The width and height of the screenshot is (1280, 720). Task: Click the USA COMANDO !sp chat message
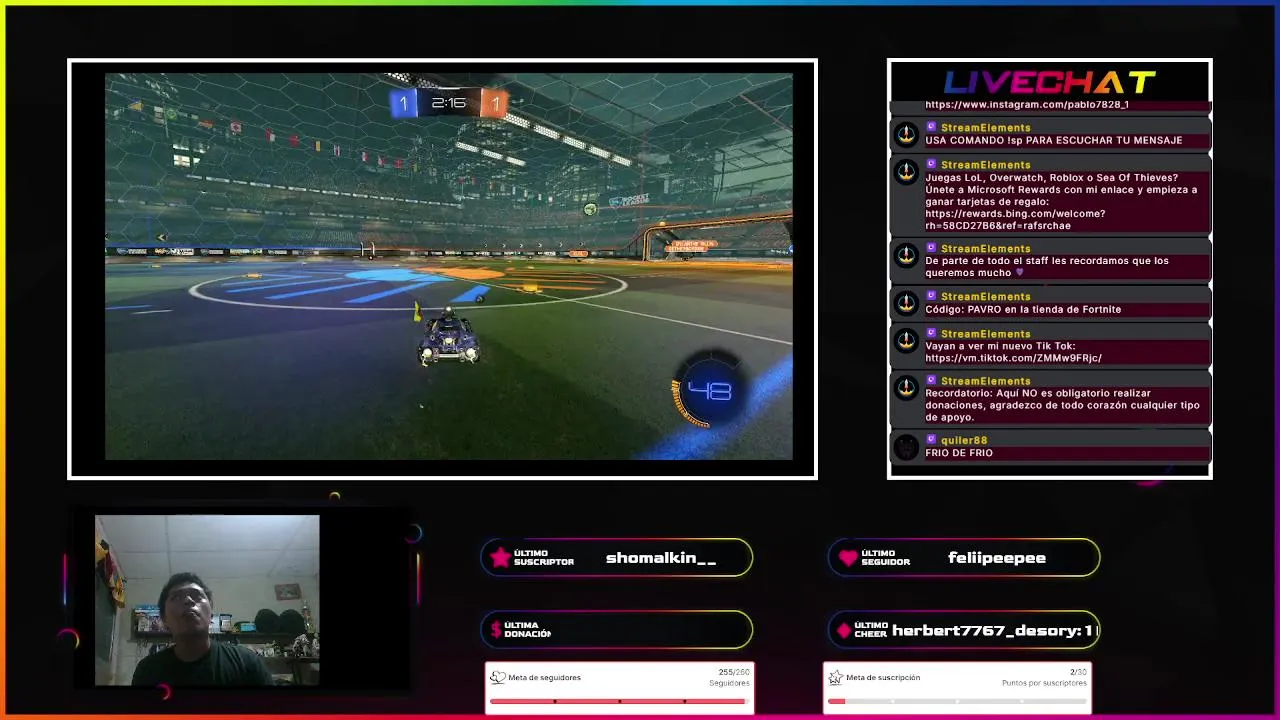(x=1054, y=141)
